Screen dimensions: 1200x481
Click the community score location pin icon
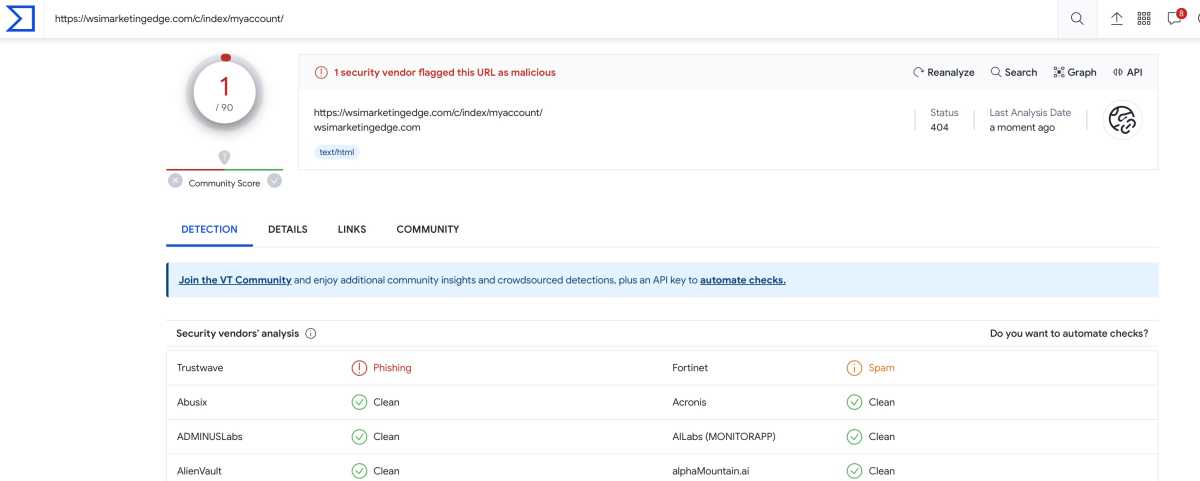tap(224, 157)
